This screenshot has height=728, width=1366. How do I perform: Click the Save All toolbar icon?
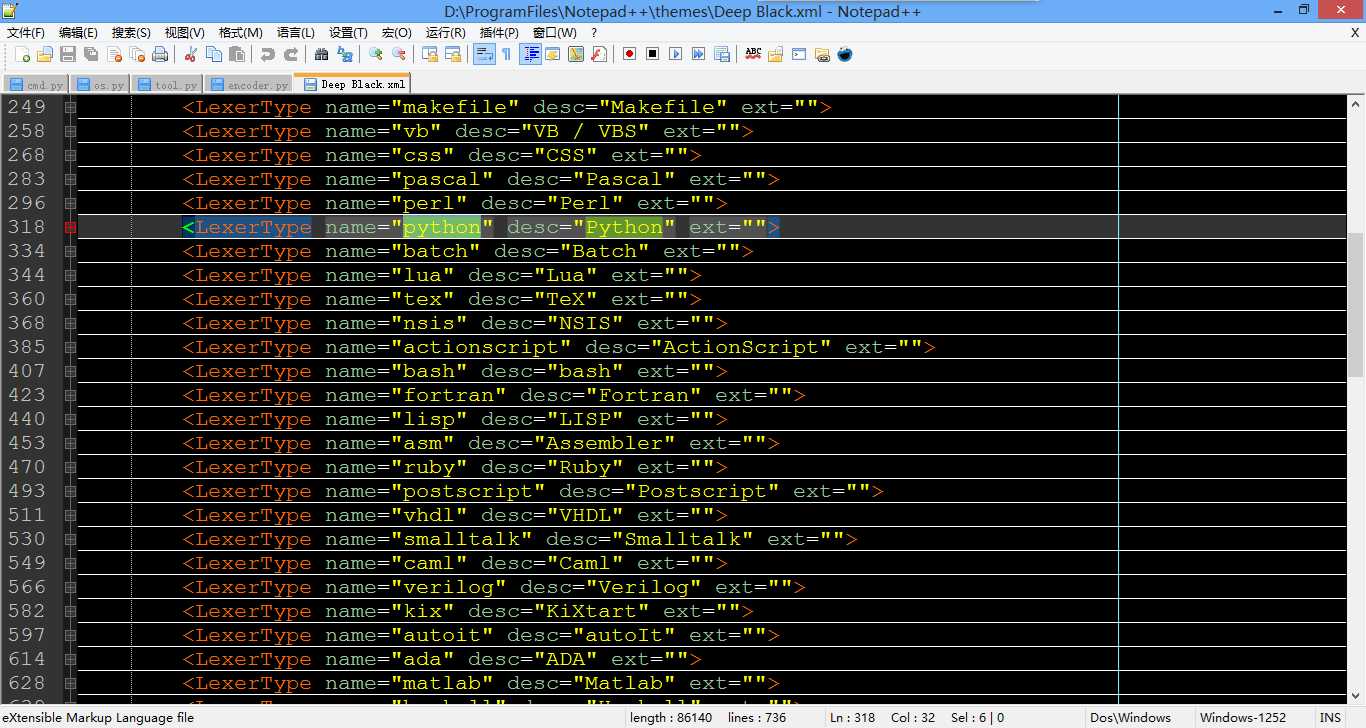tap(91, 54)
